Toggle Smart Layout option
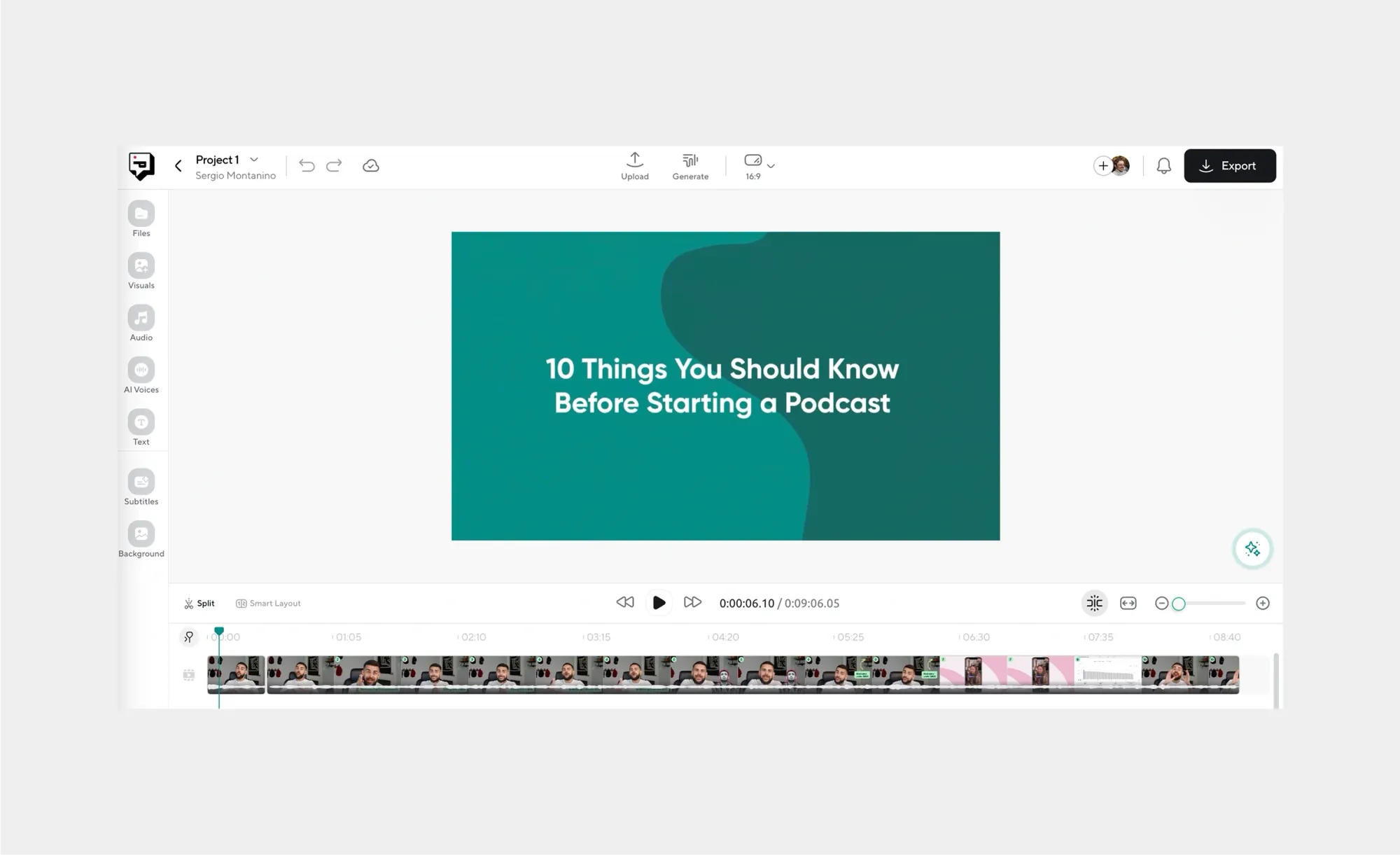 (x=268, y=603)
